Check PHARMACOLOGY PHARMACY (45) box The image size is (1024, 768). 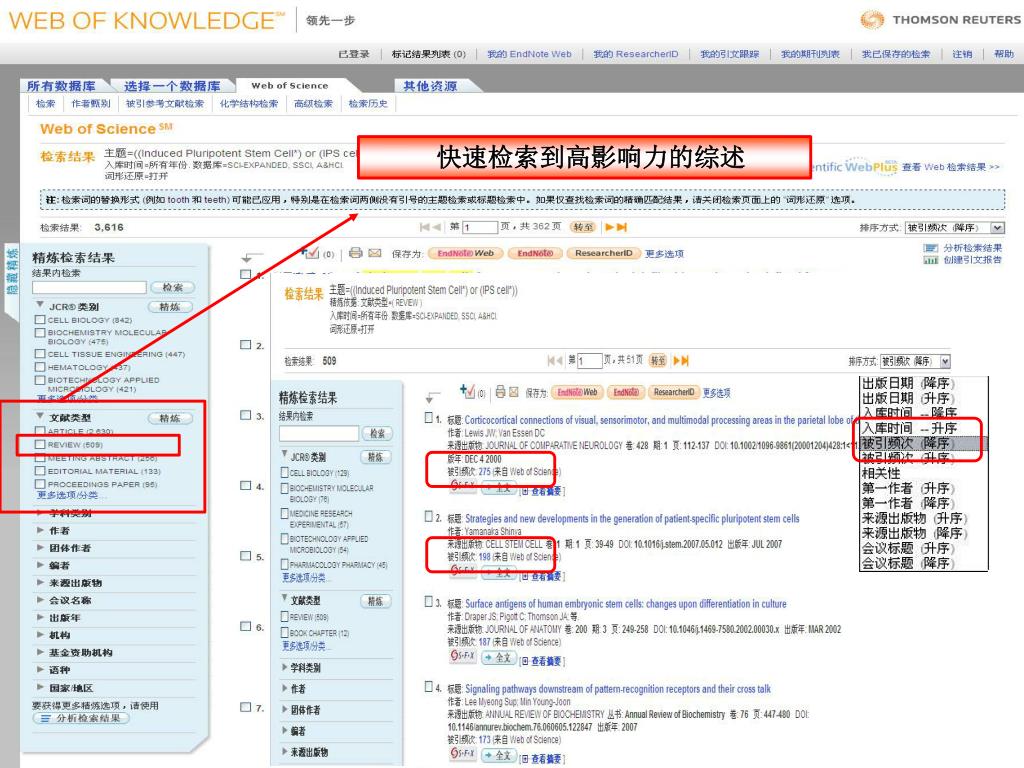tap(285, 564)
